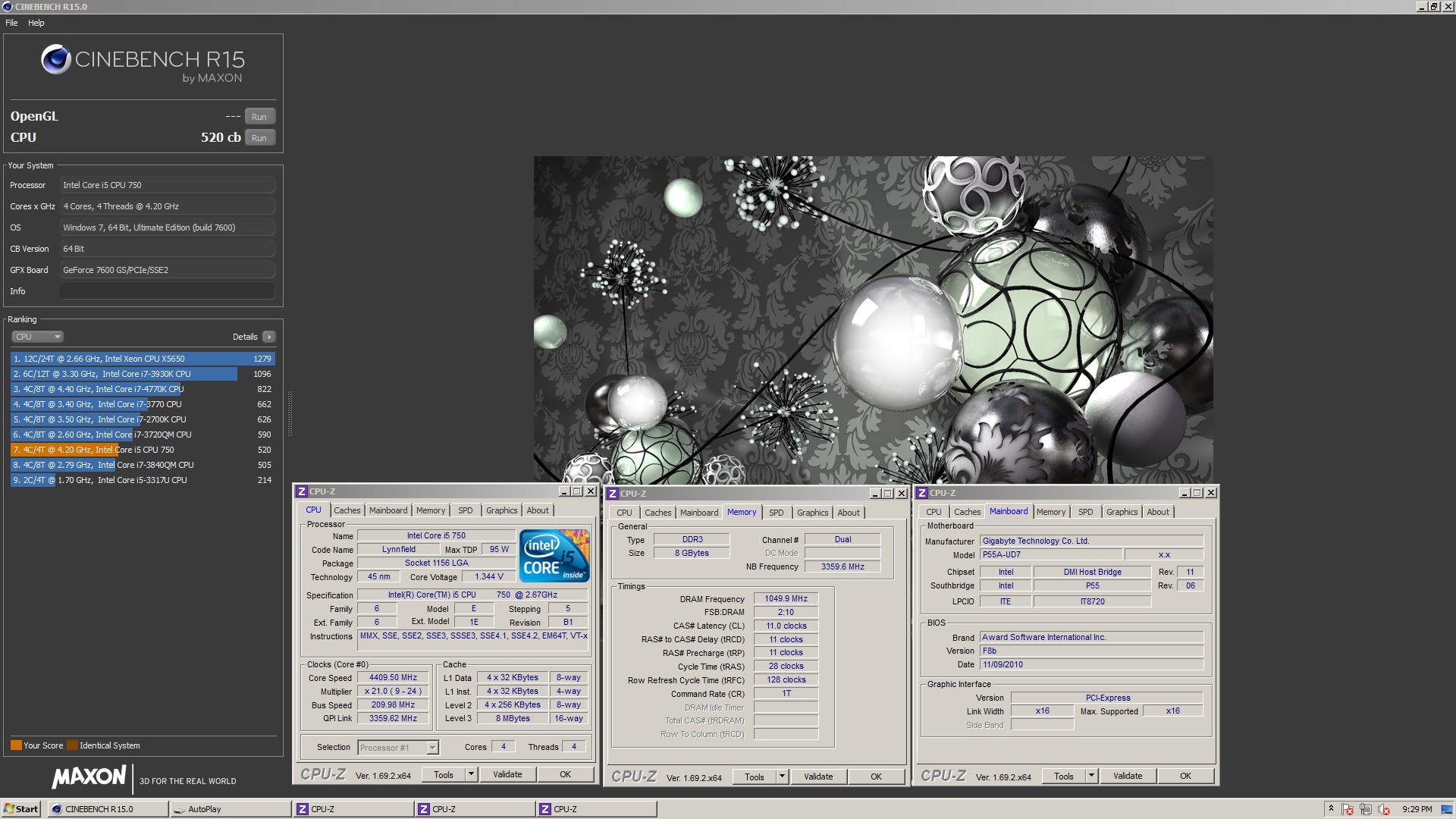Viewport: 1456px width, 819px height.
Task: Open About tab in Mainboard CPU-Z window
Action: (1158, 512)
